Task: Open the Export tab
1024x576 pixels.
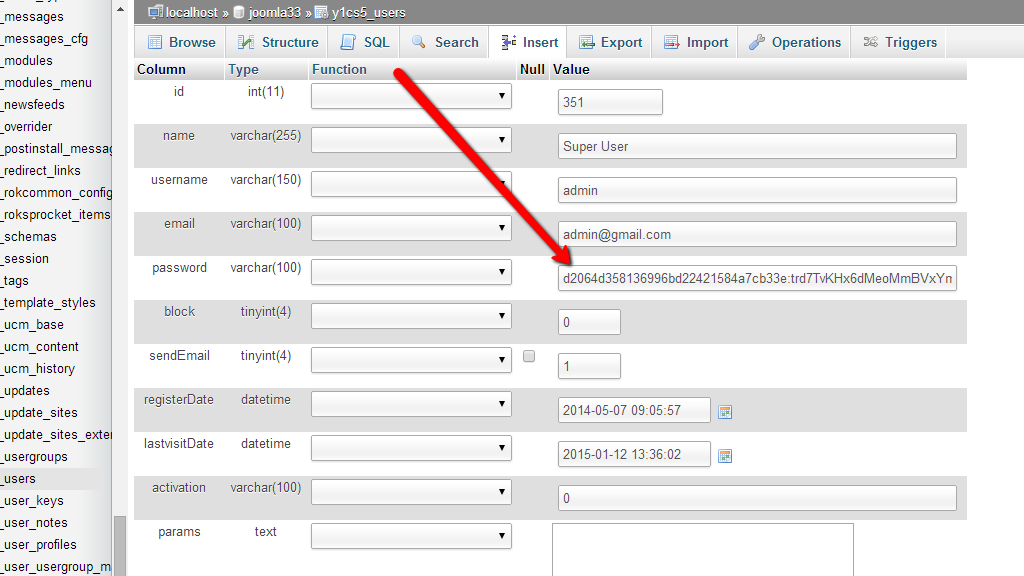Action: point(610,42)
